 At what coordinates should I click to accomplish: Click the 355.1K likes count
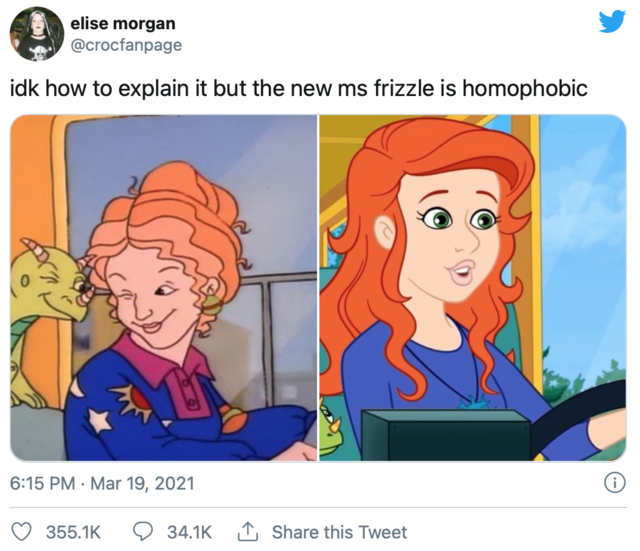[73, 532]
